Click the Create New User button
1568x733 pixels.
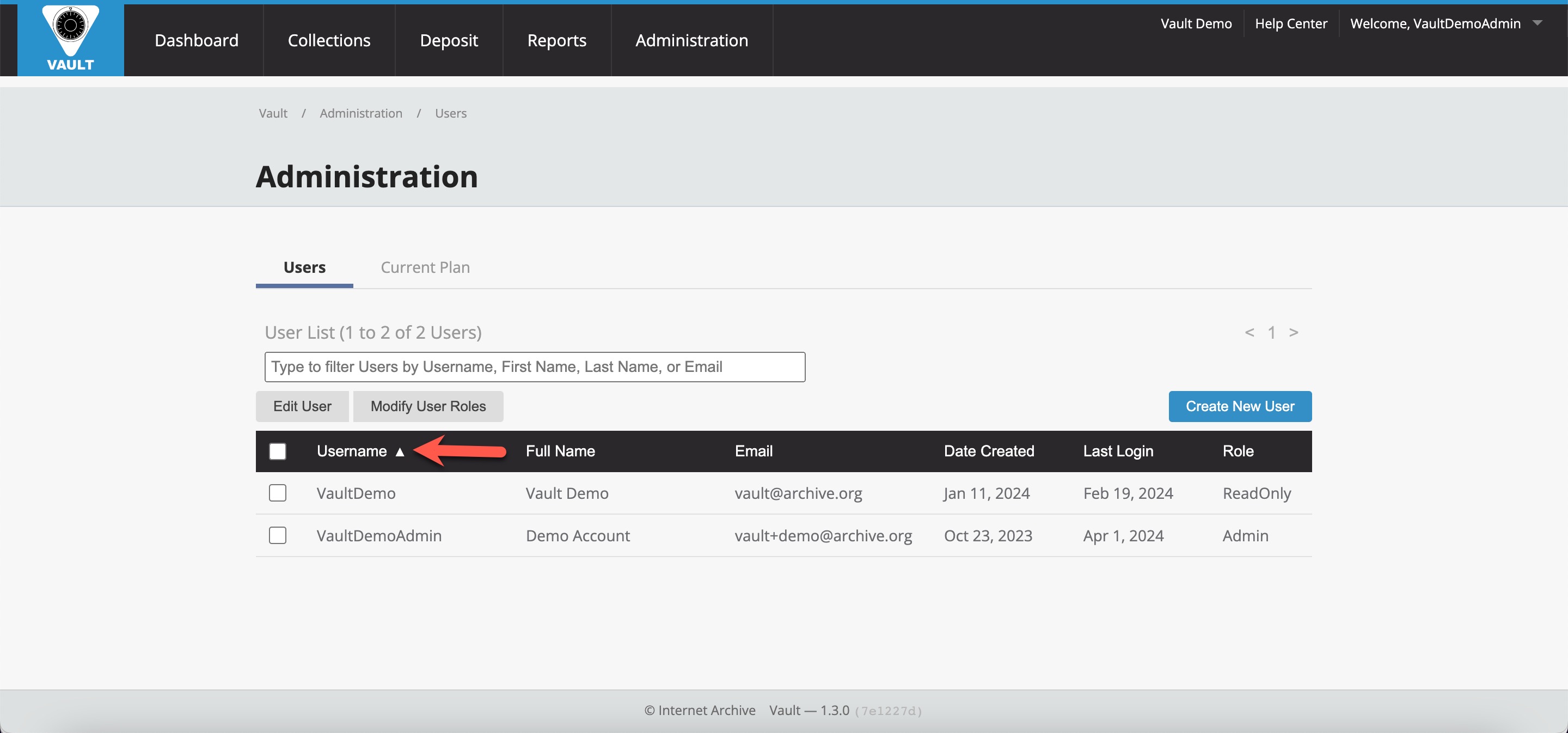point(1239,406)
